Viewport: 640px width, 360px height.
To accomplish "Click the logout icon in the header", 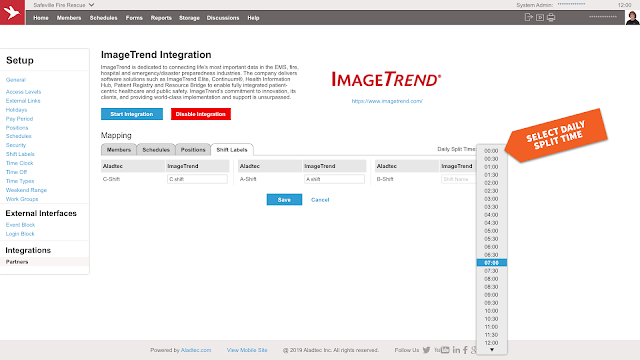I will click(529, 17).
